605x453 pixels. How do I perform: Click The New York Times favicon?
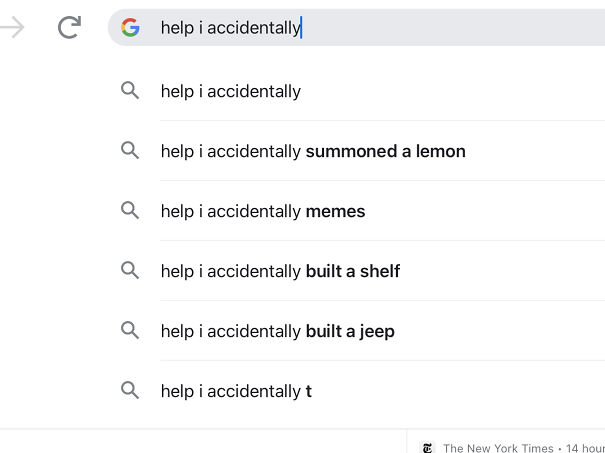point(428,448)
